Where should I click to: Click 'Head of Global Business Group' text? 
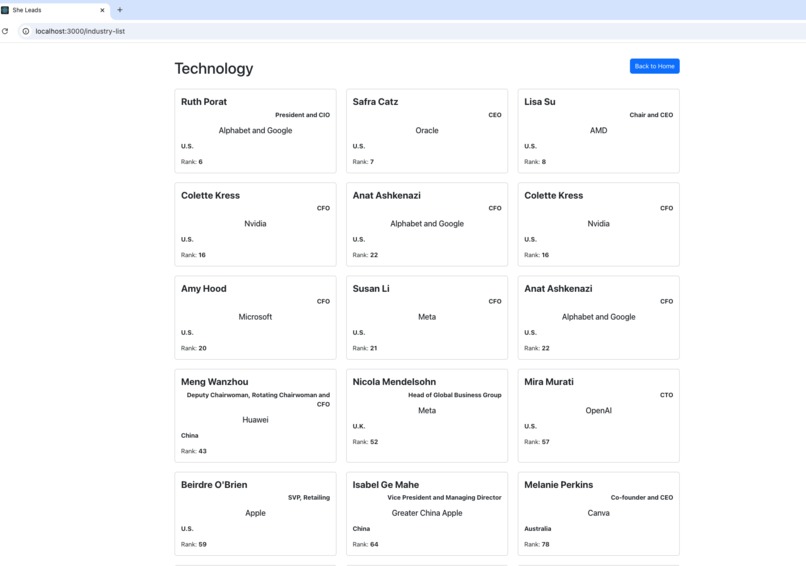click(454, 395)
